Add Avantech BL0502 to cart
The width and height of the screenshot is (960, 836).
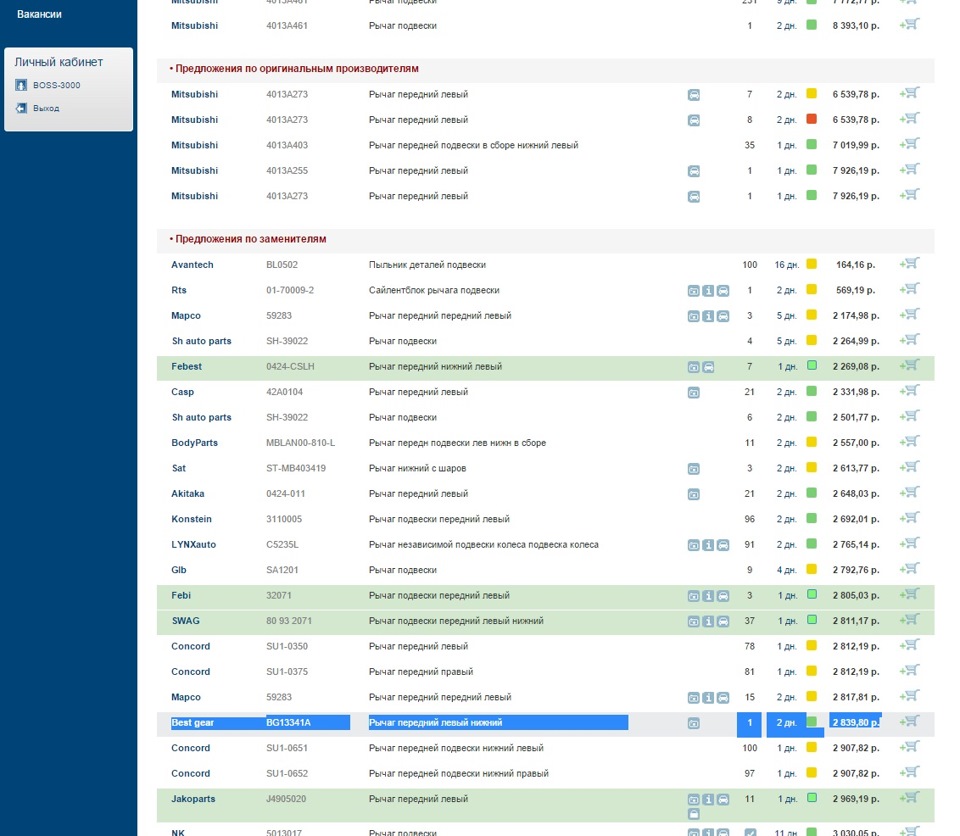point(910,263)
